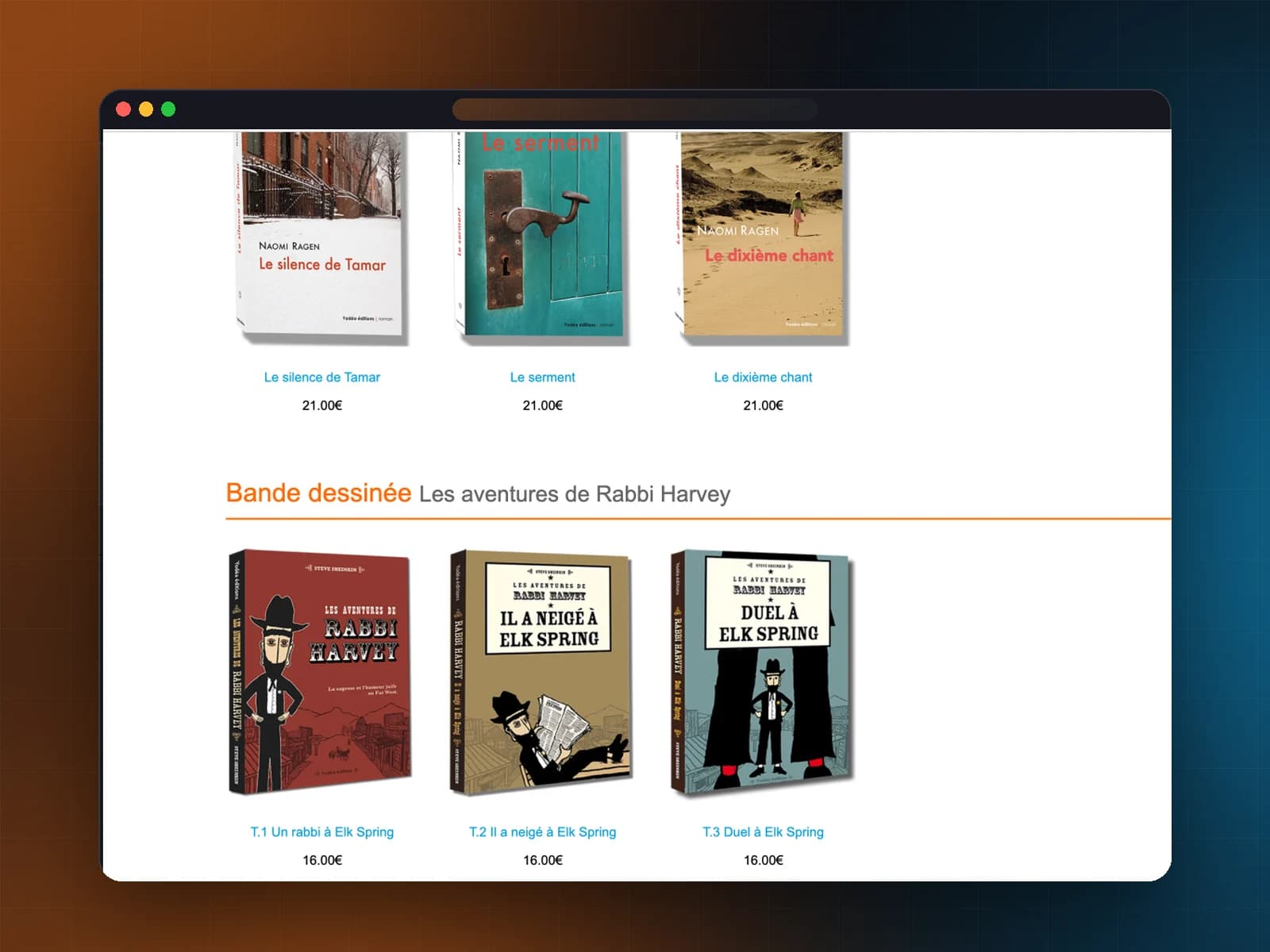Click the 'Le serment' title link

click(543, 378)
